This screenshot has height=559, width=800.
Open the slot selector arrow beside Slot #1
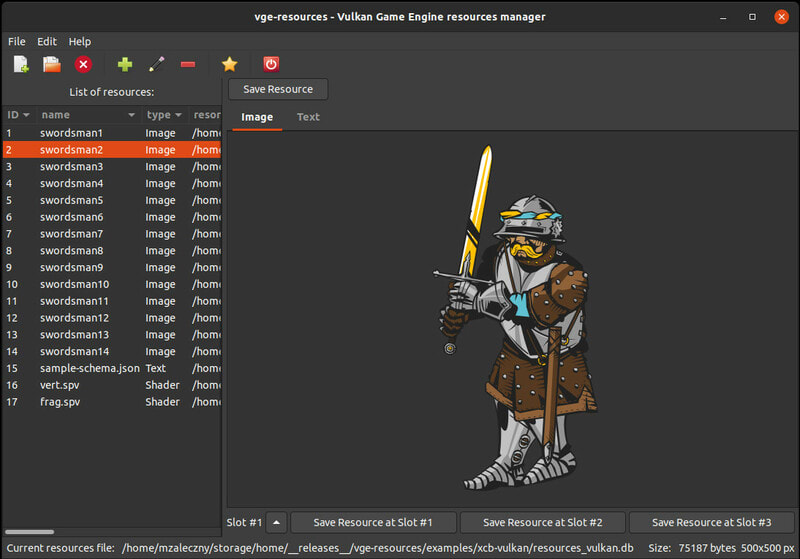point(277,522)
